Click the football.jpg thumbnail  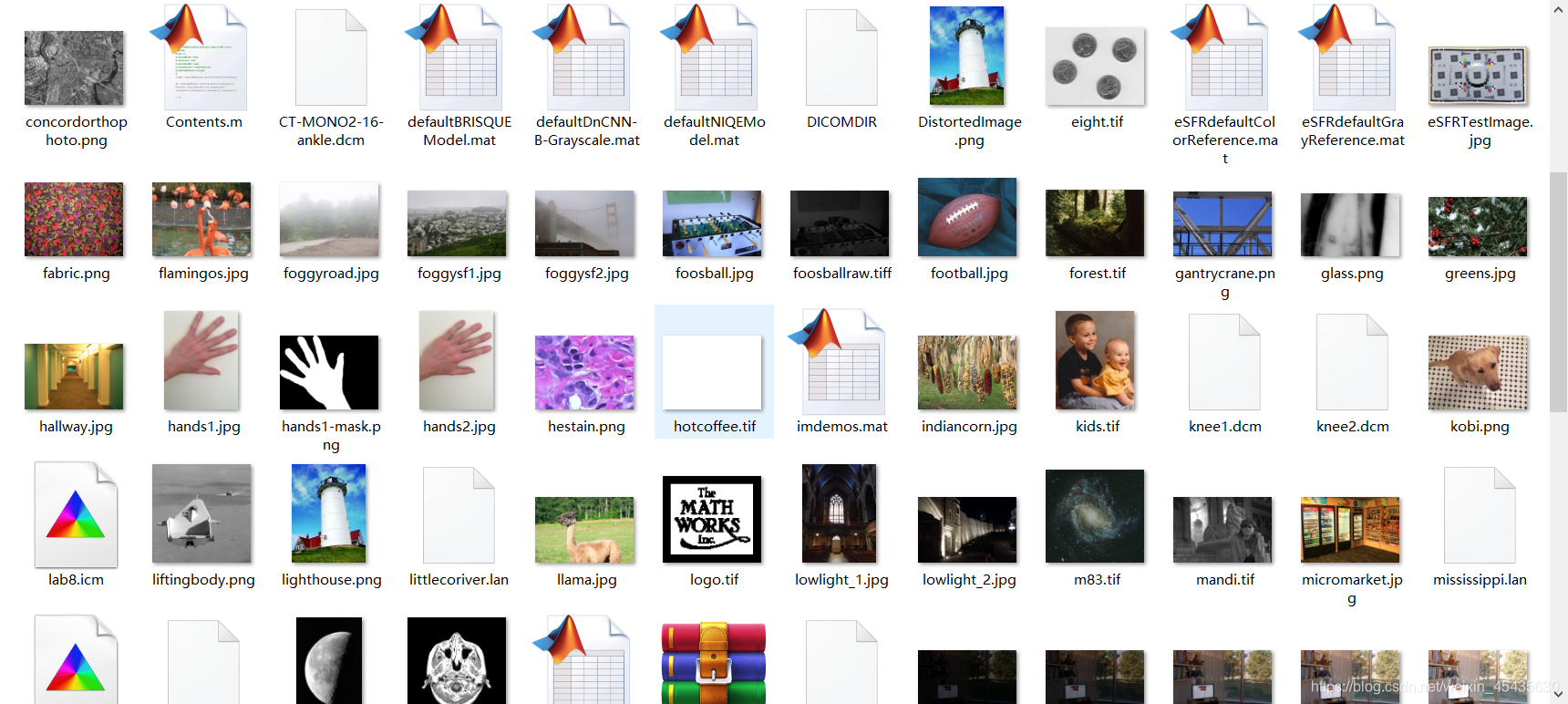click(967, 217)
